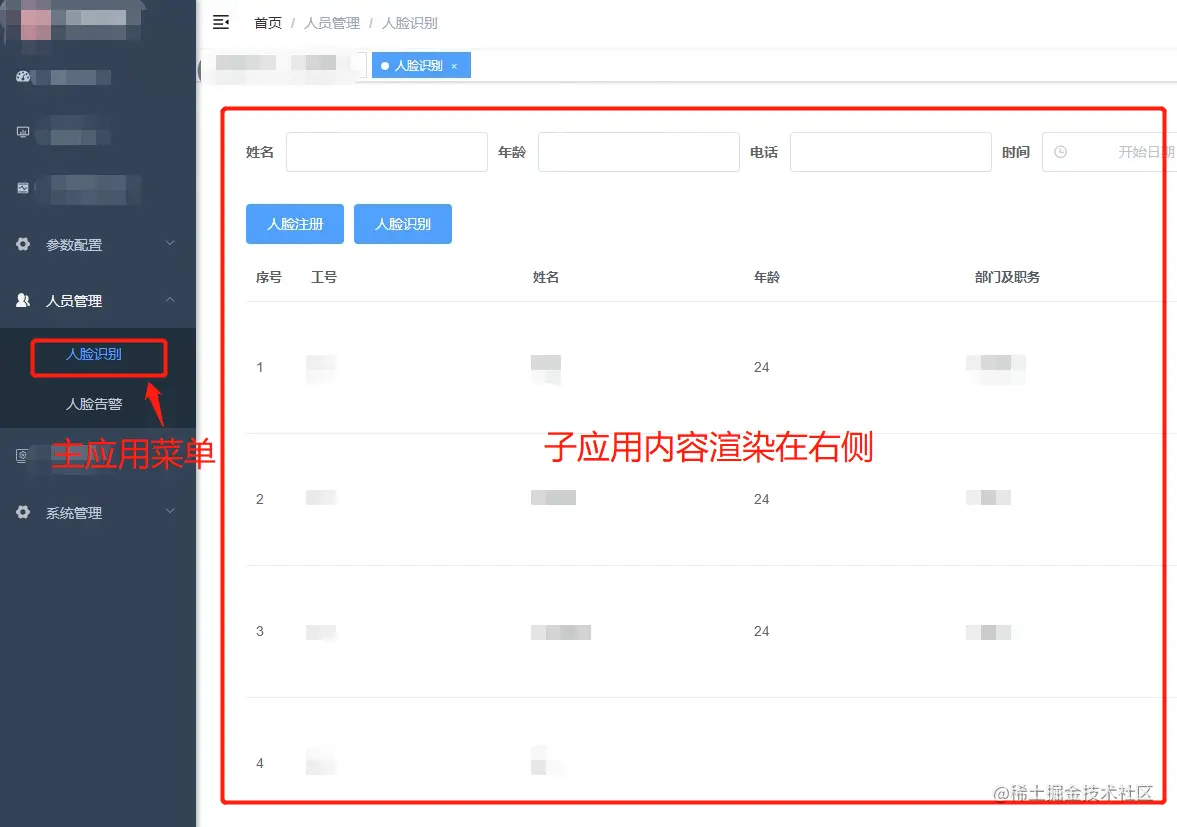Click the 部门及职务 column header

pyautogui.click(x=1007, y=277)
